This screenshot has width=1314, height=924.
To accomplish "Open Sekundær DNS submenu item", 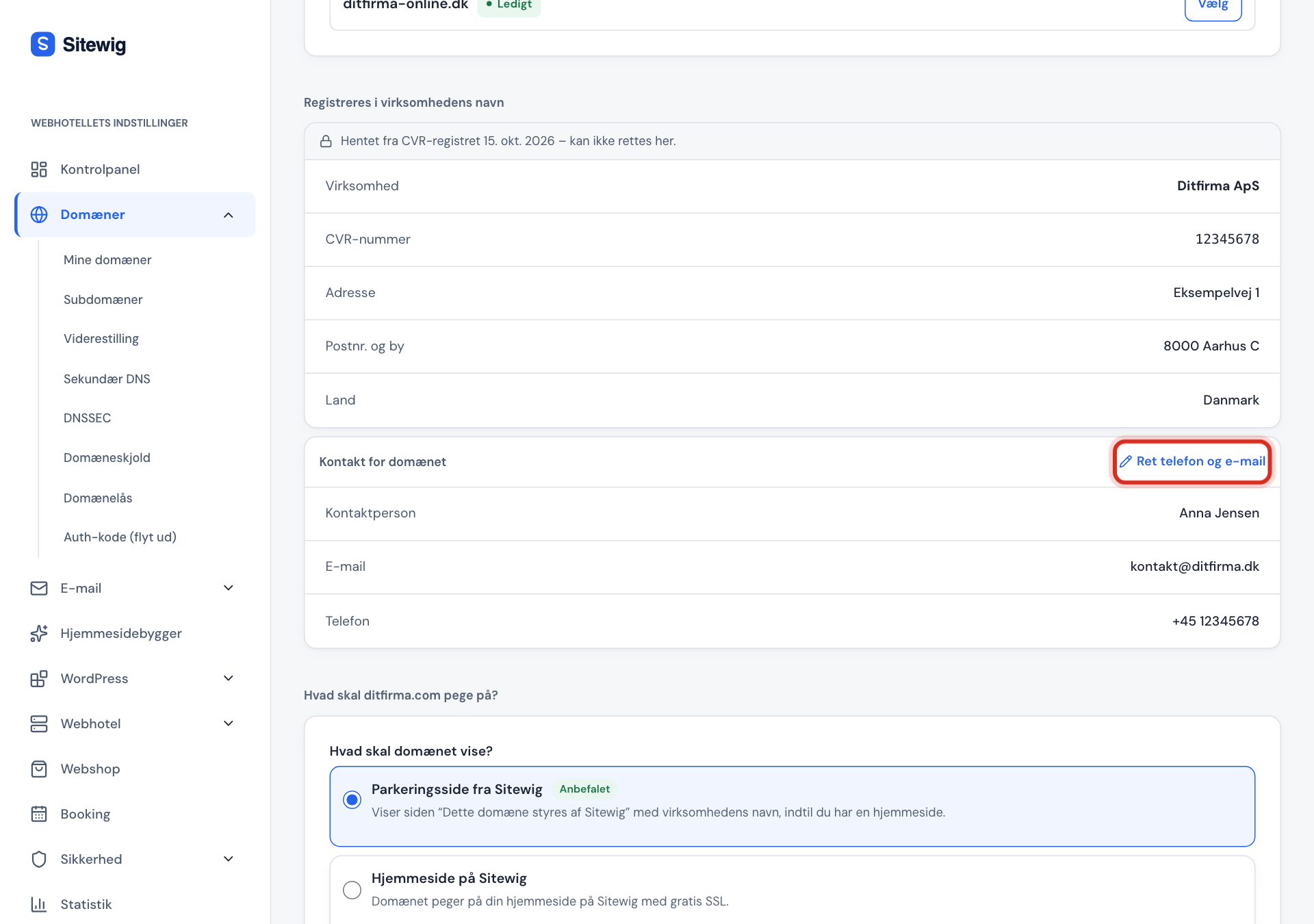I will [107, 379].
